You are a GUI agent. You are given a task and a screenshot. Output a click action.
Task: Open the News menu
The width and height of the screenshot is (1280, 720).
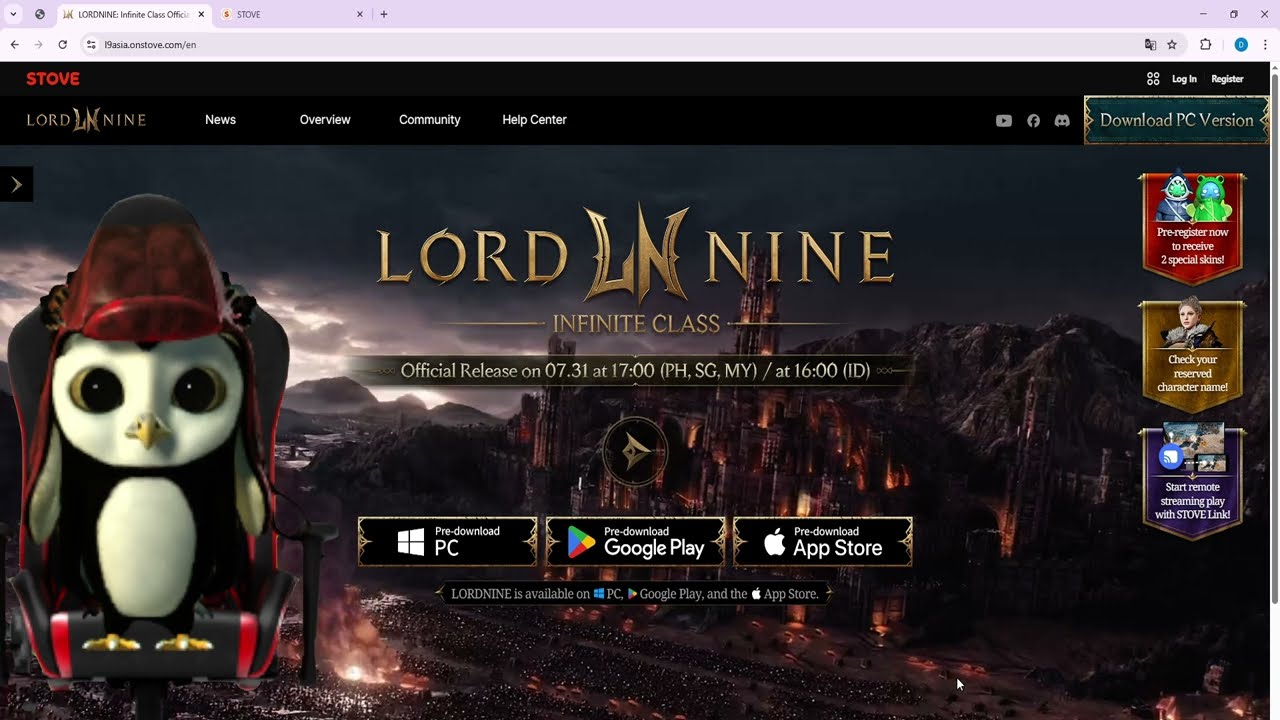point(220,120)
